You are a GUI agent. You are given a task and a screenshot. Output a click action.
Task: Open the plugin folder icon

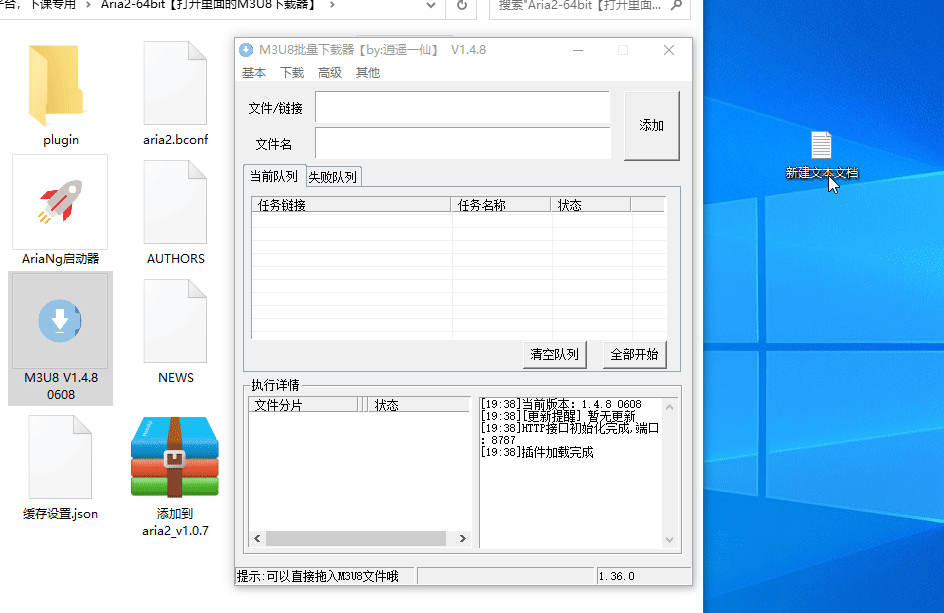tap(58, 84)
